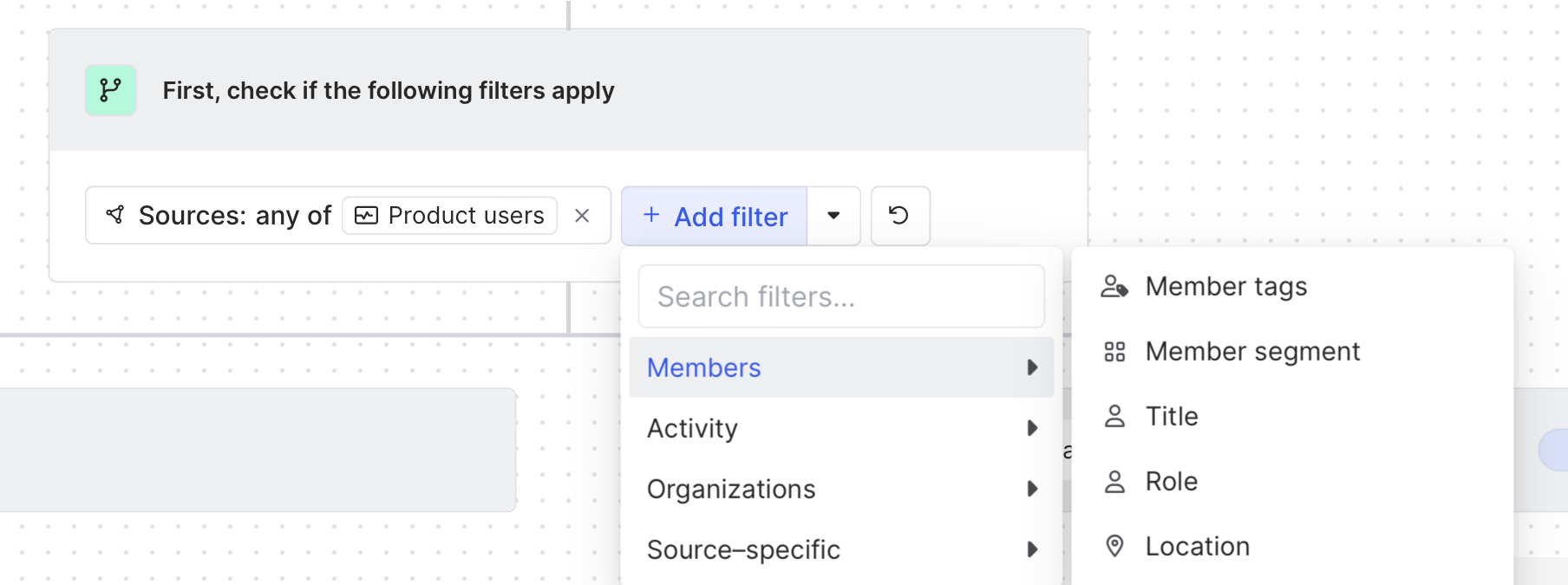Open the Add filter dropdown arrow

[x=833, y=216]
